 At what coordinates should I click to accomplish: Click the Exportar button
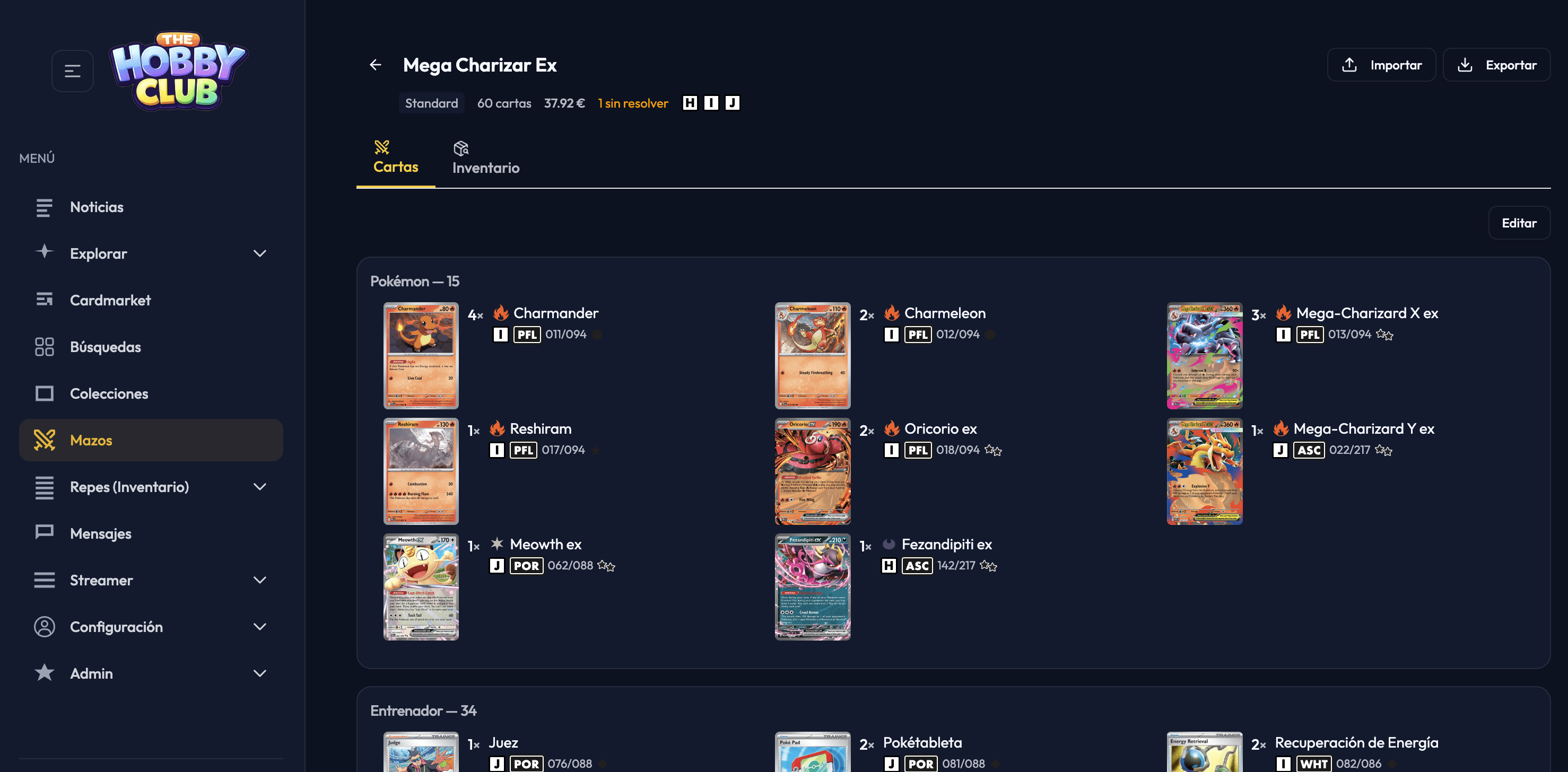(x=1496, y=65)
